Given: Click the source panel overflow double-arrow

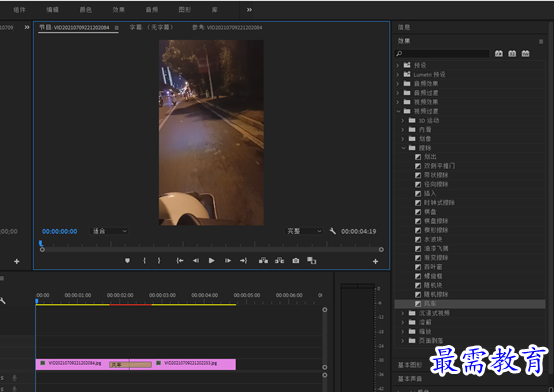Looking at the screenshot, I should 27,27.
